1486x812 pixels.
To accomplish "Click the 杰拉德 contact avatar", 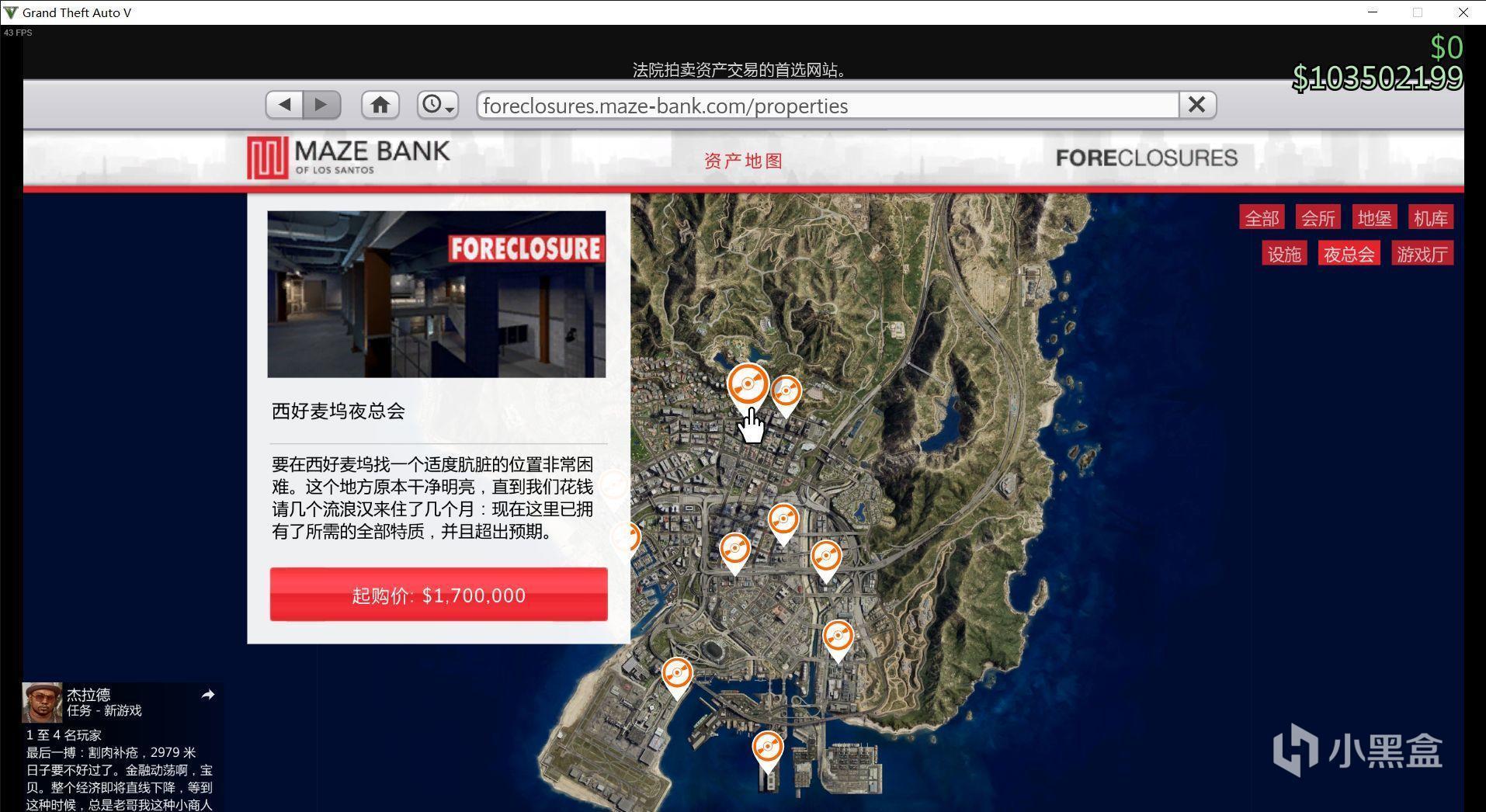I will point(42,702).
